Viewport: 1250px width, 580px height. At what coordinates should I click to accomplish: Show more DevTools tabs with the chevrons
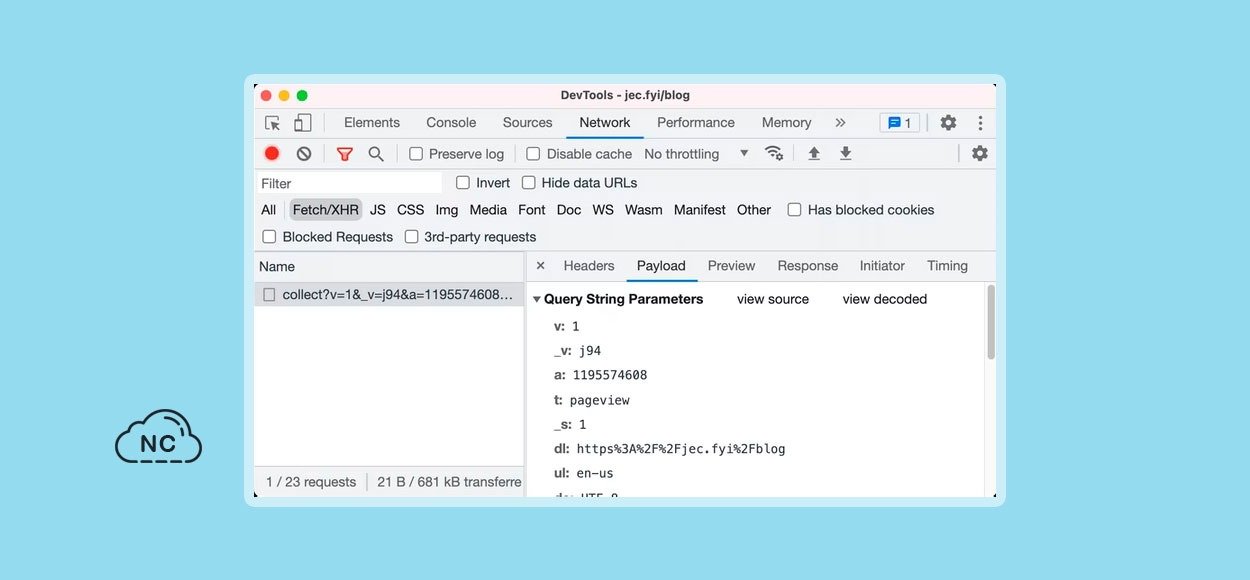pyautogui.click(x=840, y=122)
